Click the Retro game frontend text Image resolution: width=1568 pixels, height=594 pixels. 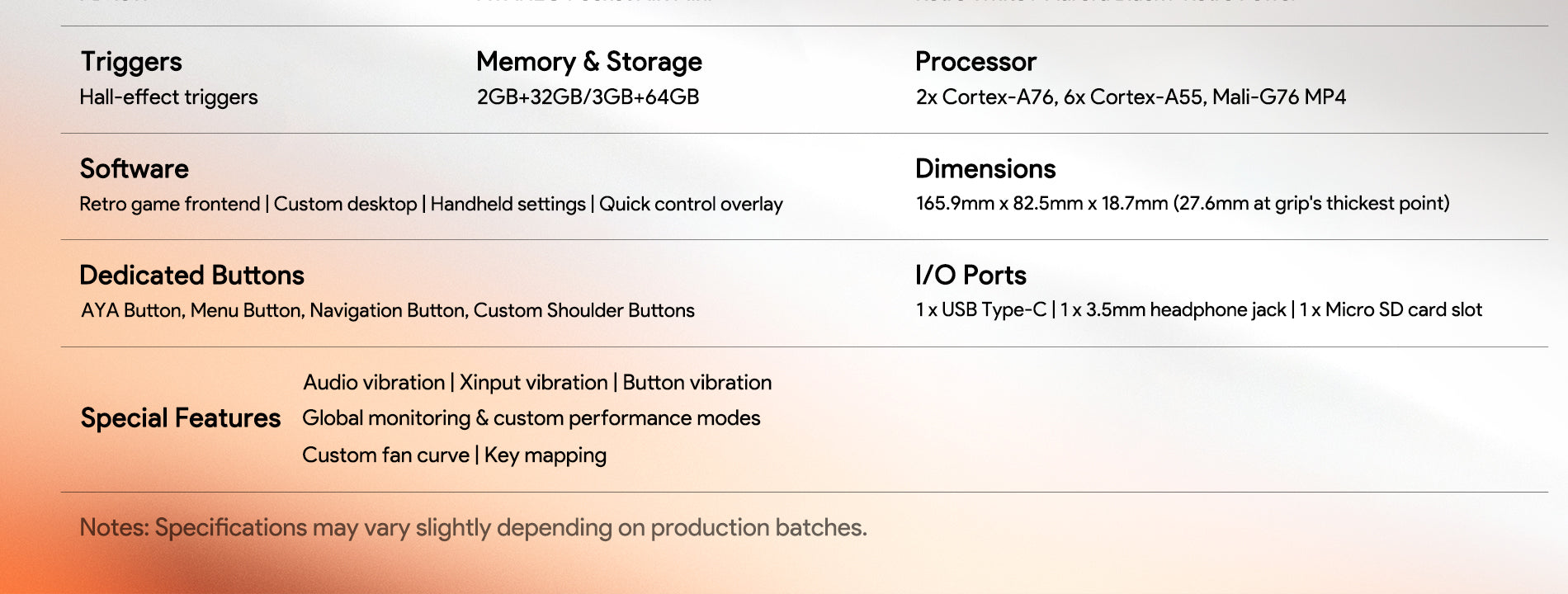pos(169,204)
